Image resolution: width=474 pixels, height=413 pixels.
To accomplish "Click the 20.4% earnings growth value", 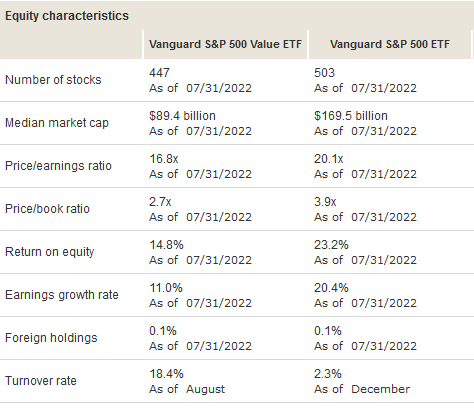I will point(331,288).
